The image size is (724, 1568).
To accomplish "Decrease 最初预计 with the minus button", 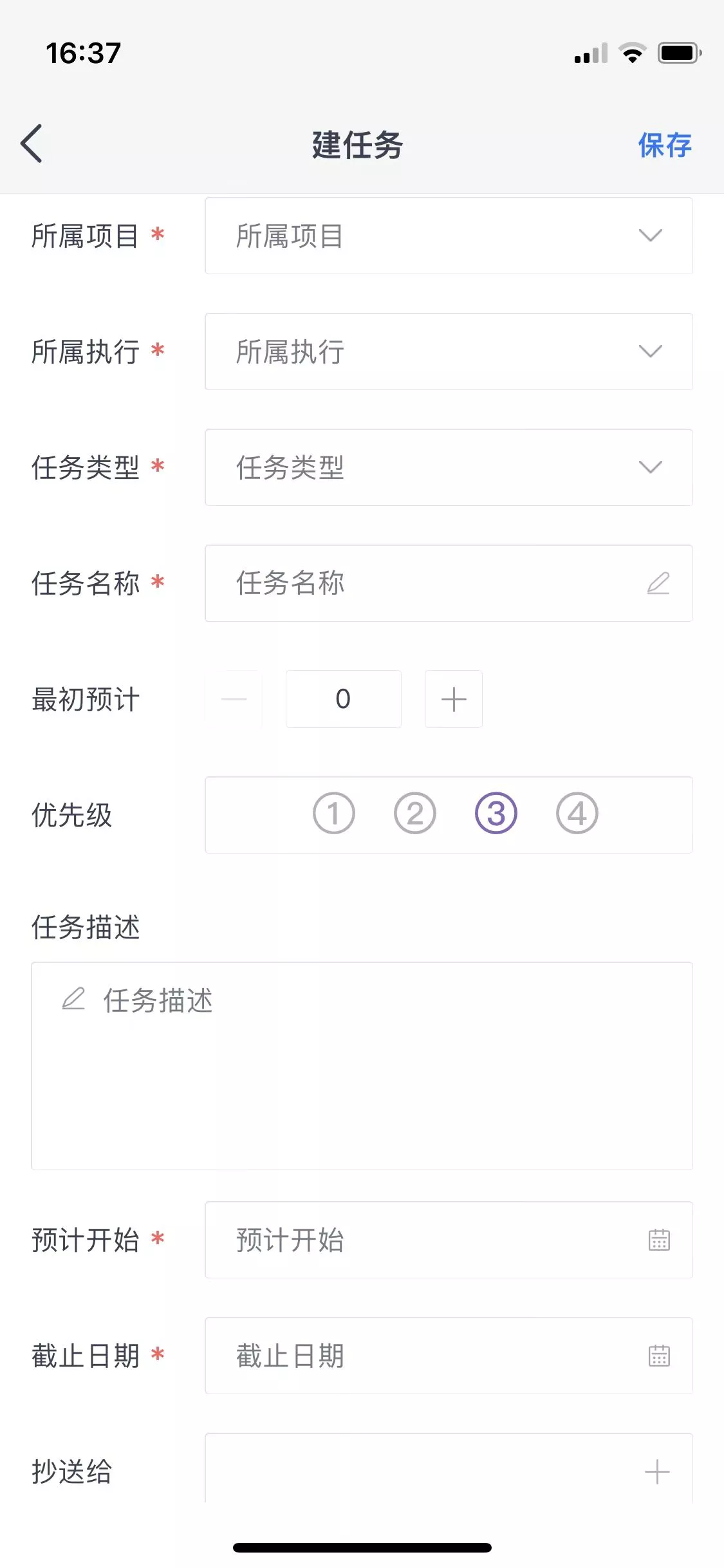I will (234, 699).
